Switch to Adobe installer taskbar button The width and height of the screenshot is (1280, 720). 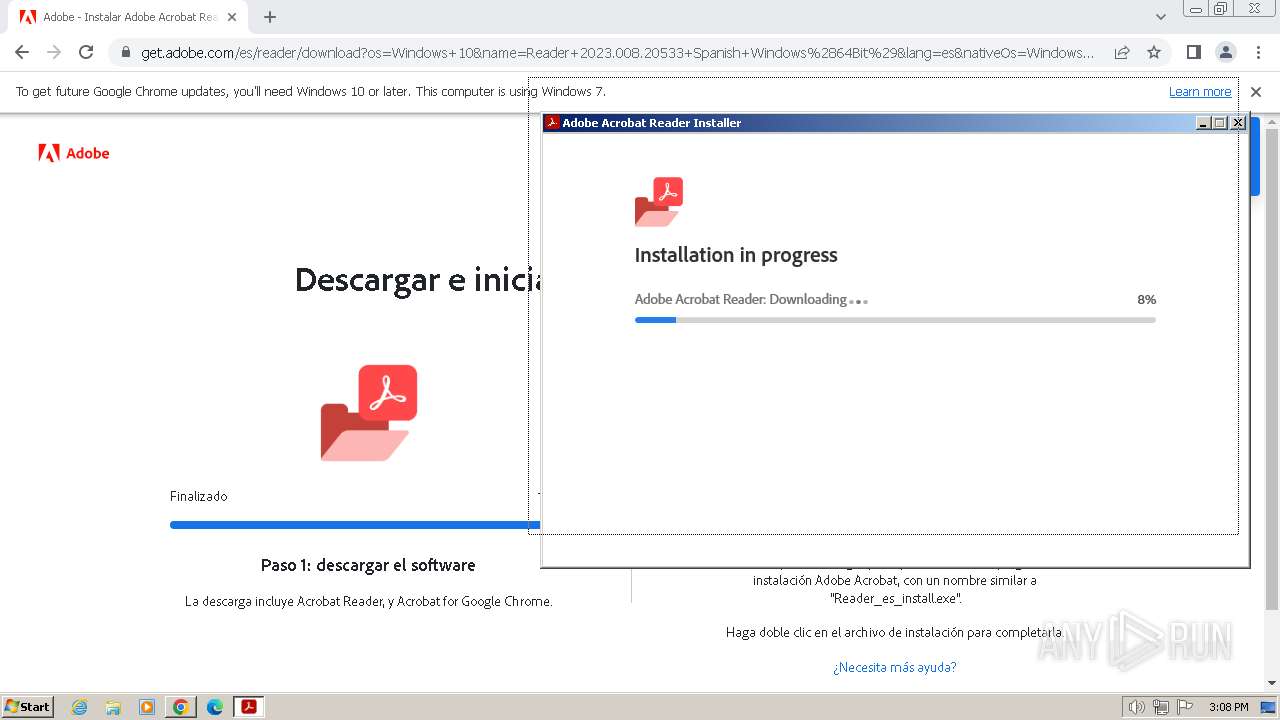click(x=249, y=707)
